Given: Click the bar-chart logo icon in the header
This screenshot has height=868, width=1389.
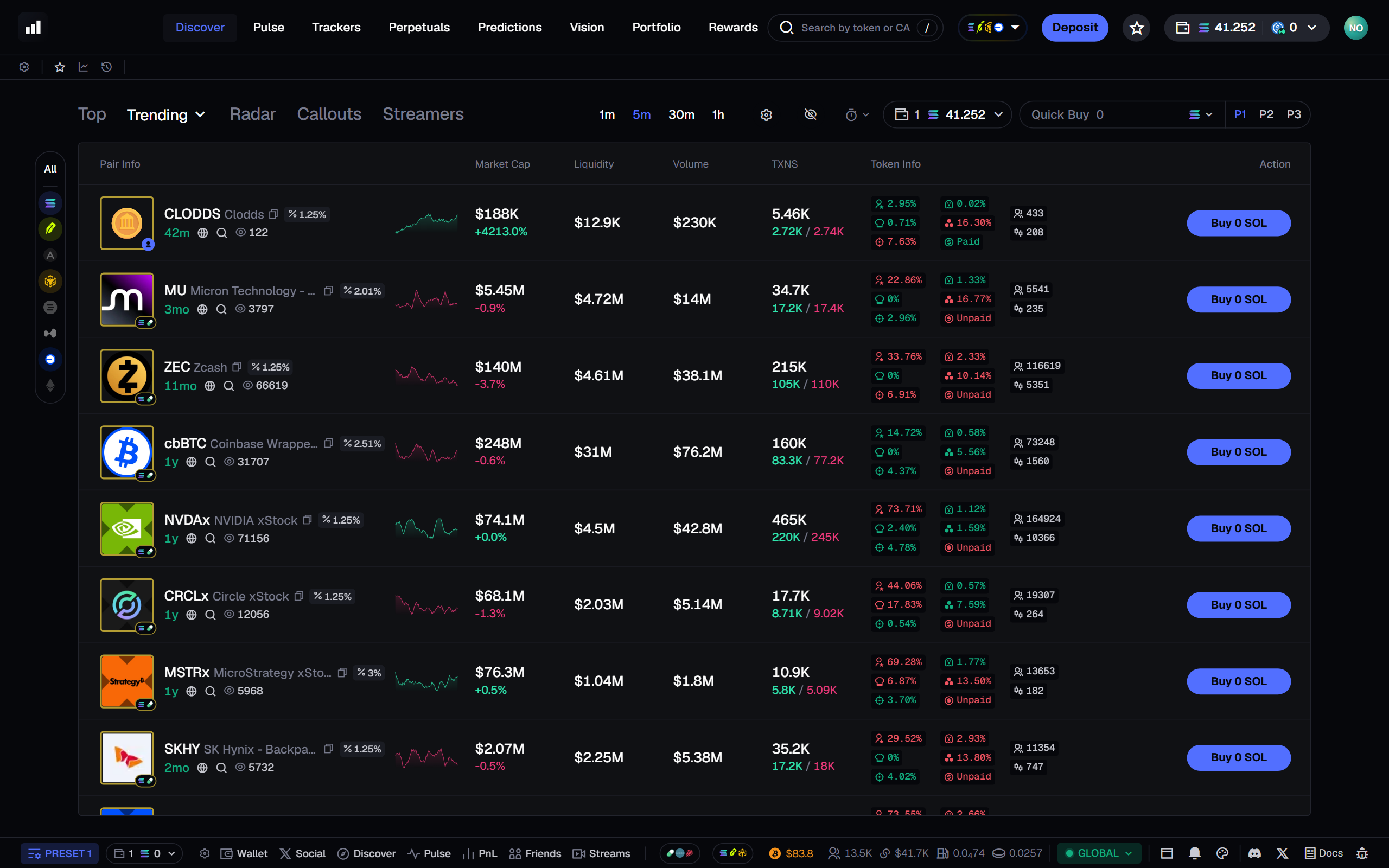Looking at the screenshot, I should click(33, 27).
